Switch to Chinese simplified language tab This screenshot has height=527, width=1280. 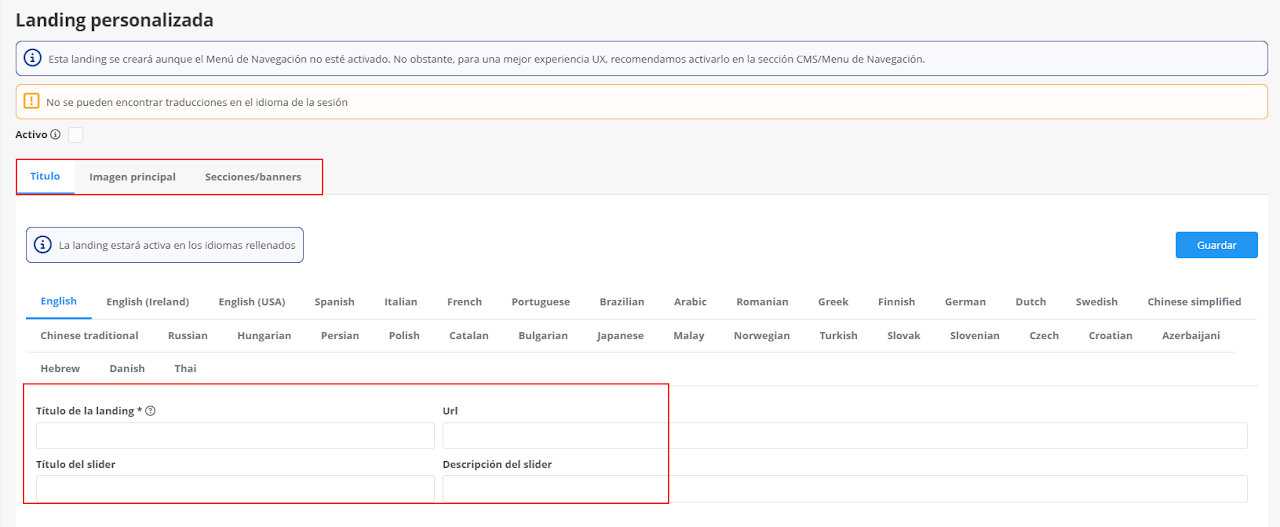click(x=1194, y=302)
